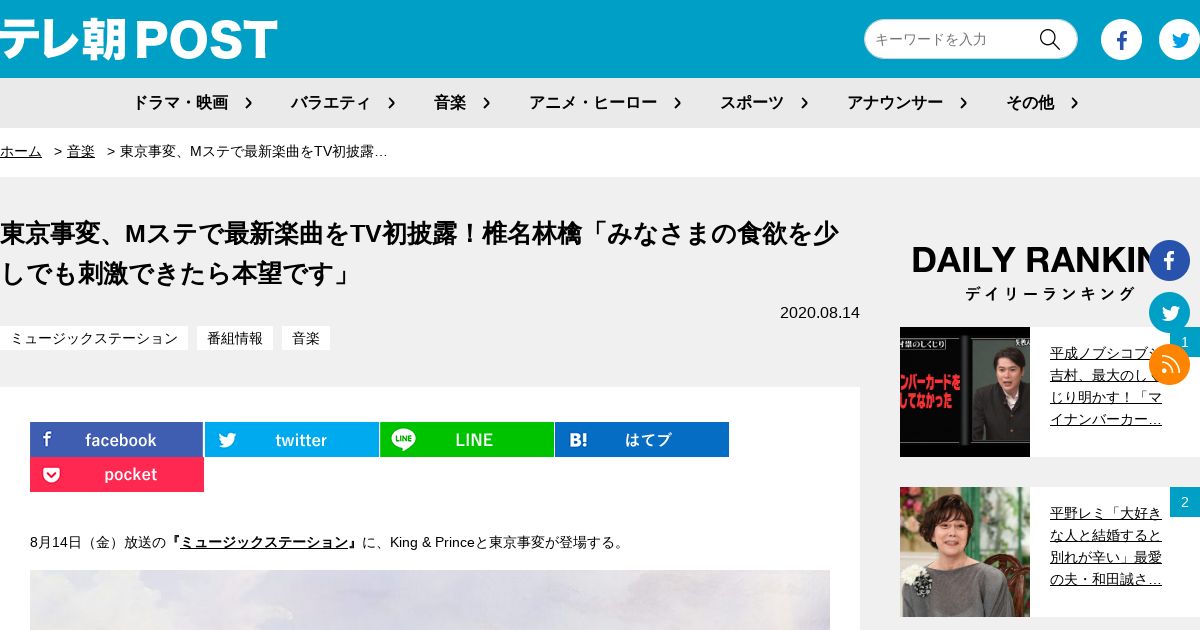Viewport: 1200px width, 630px height.
Task: Open the header Facebook icon
Action: pos(1121,40)
